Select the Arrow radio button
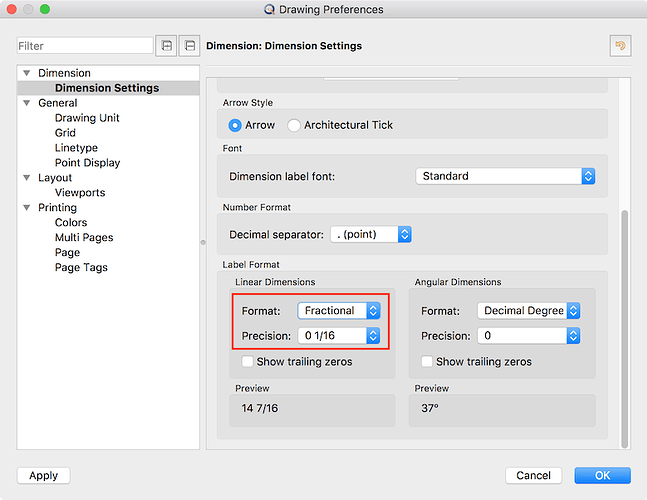This screenshot has height=500, width=647. pyautogui.click(x=235, y=125)
